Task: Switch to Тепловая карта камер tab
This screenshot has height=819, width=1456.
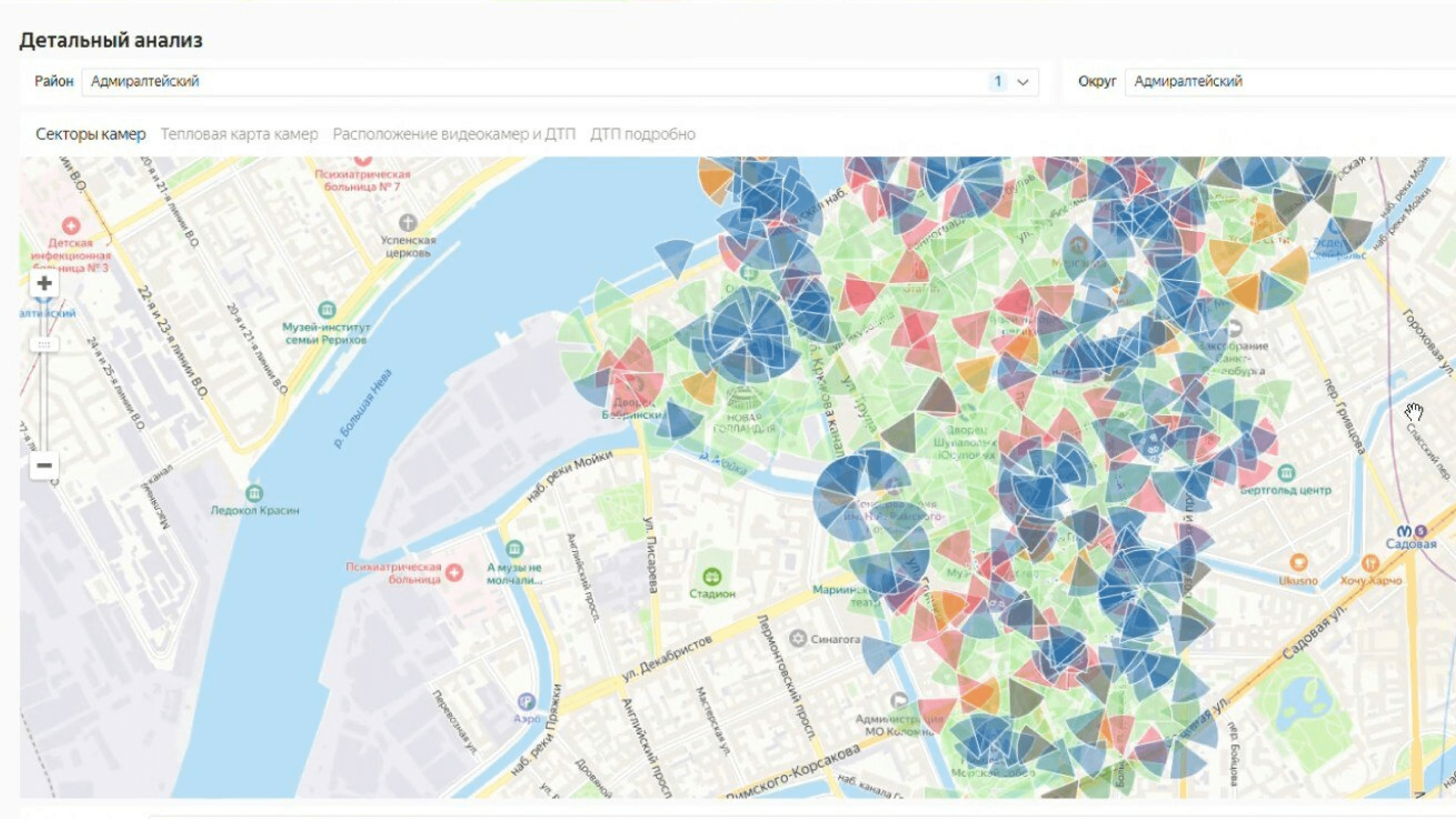Action: coord(239,134)
